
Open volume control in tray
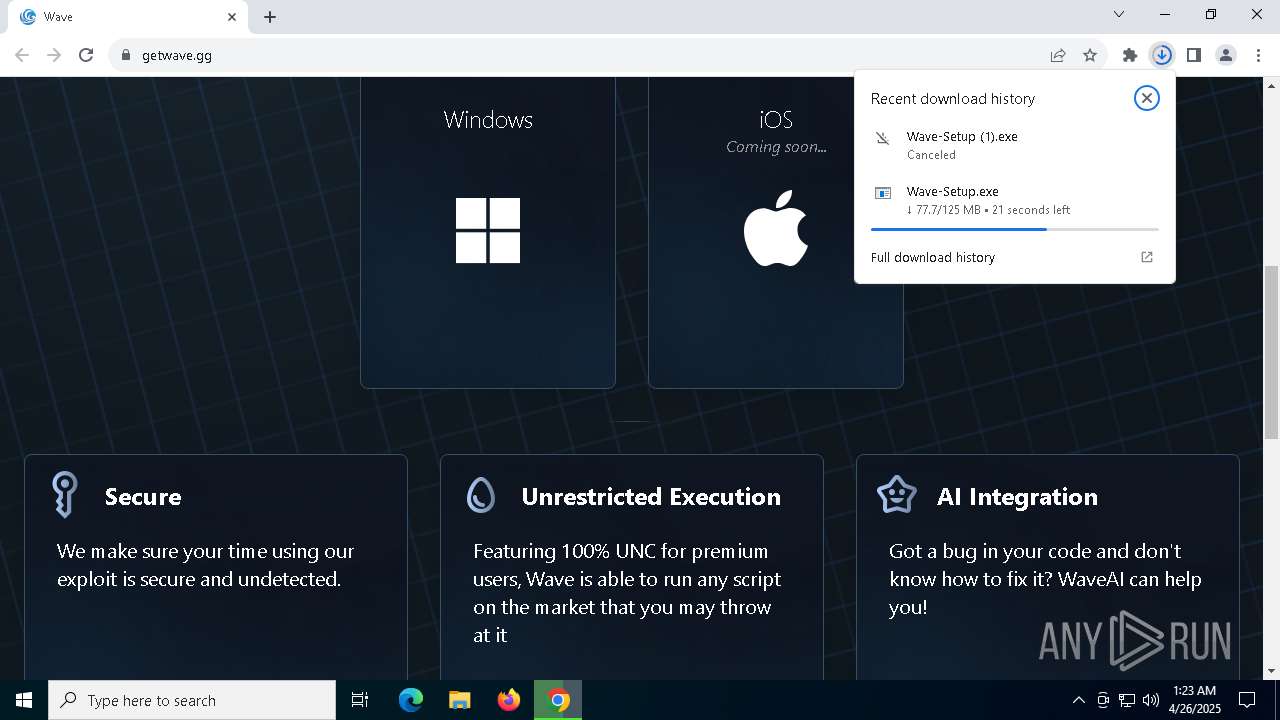tap(1151, 700)
